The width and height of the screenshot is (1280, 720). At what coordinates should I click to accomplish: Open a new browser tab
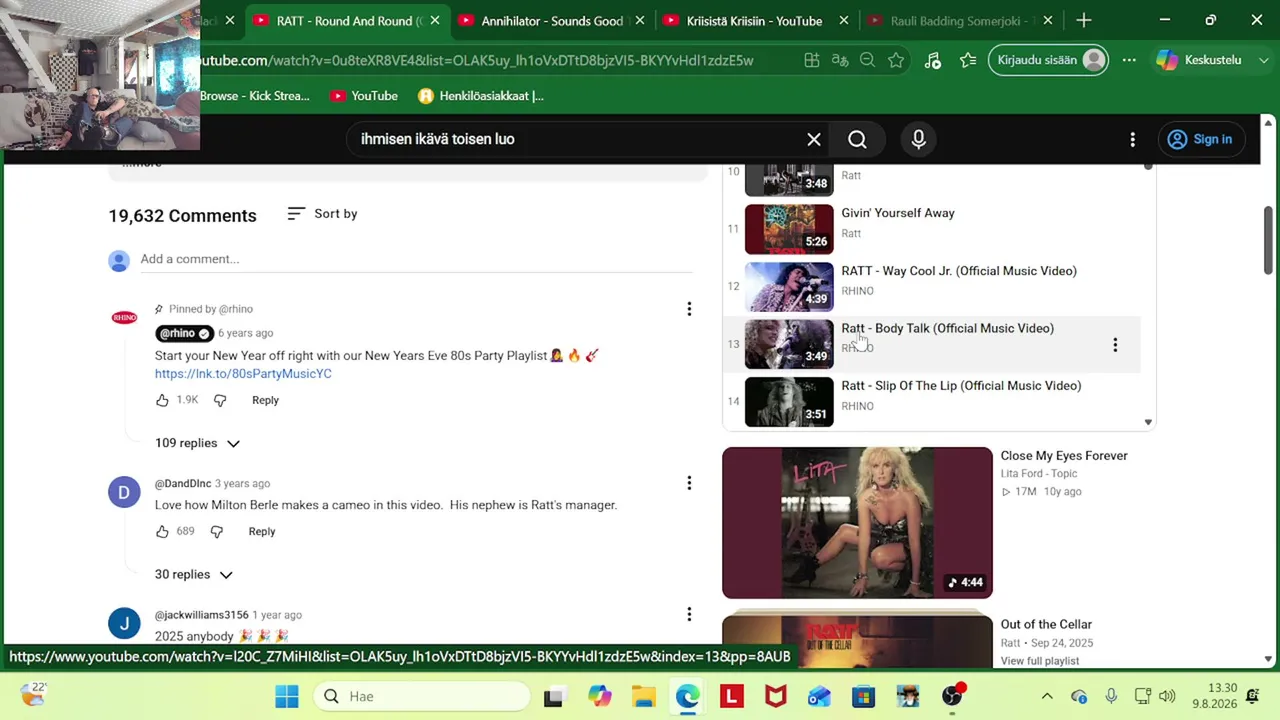coord(1084,20)
